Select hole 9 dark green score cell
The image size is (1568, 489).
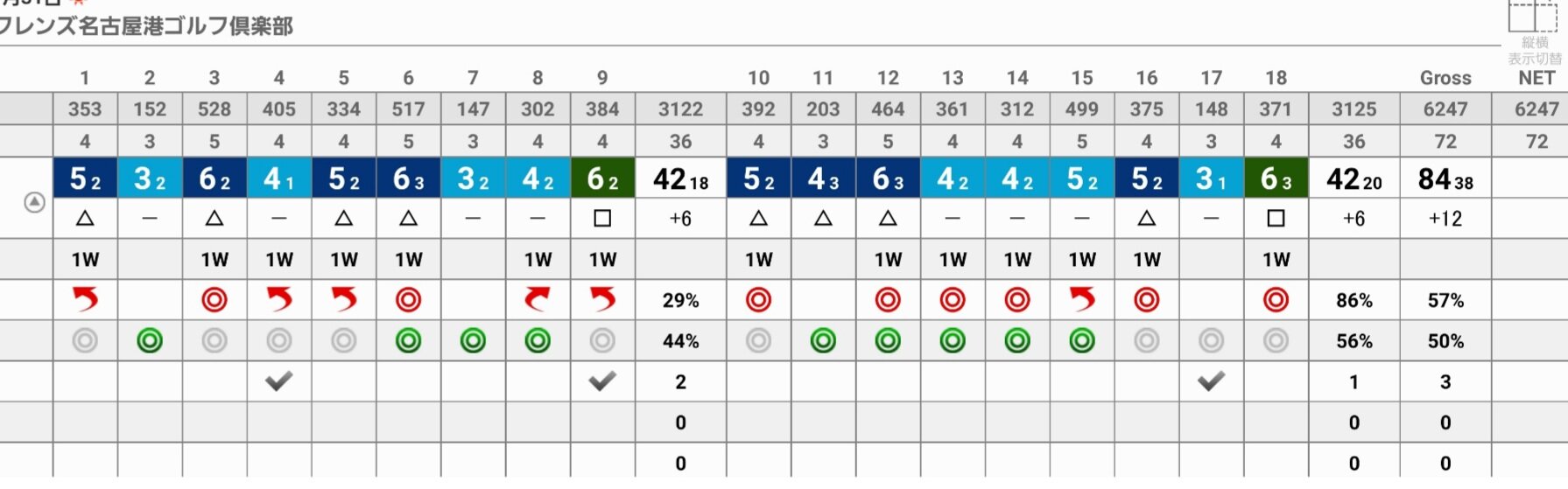pos(602,178)
